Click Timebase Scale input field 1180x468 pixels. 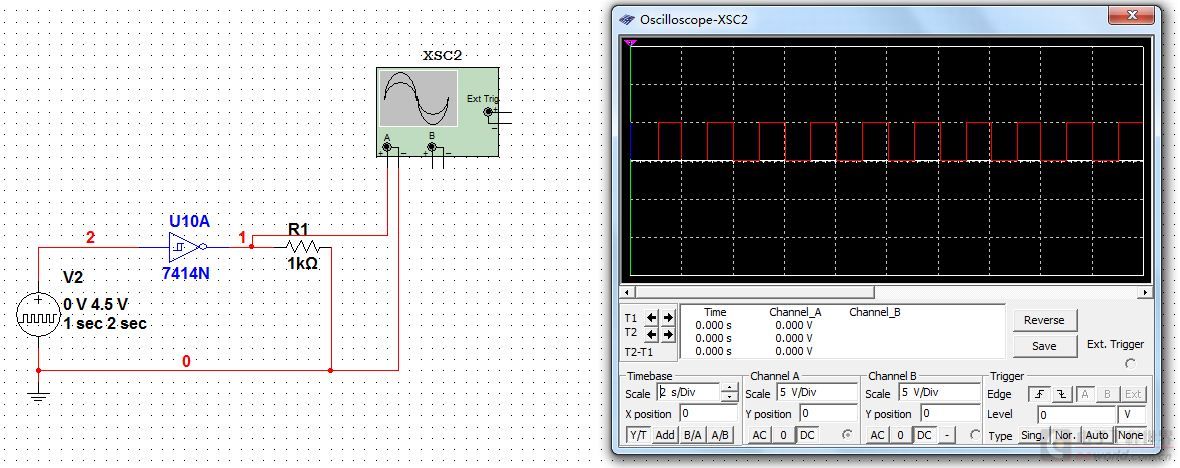coord(688,393)
